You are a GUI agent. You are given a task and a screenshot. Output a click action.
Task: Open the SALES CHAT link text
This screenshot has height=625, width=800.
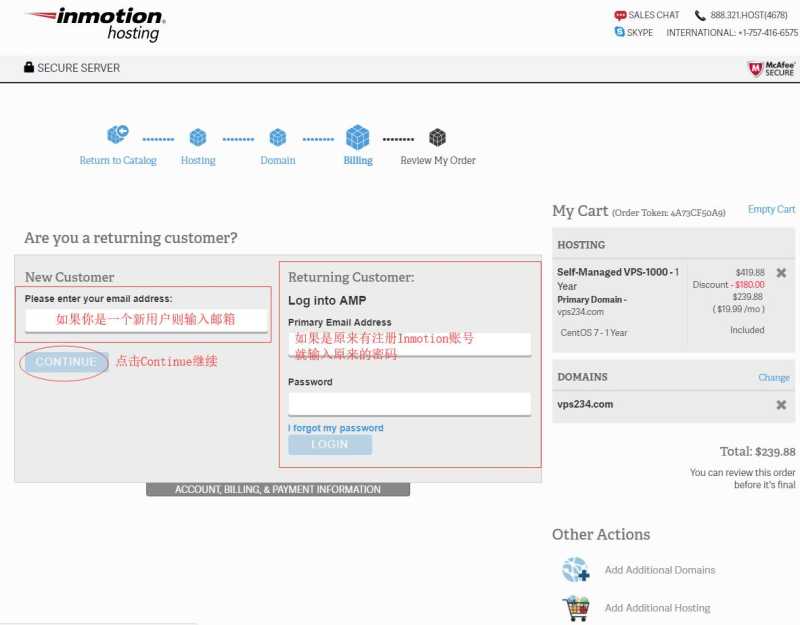654,15
